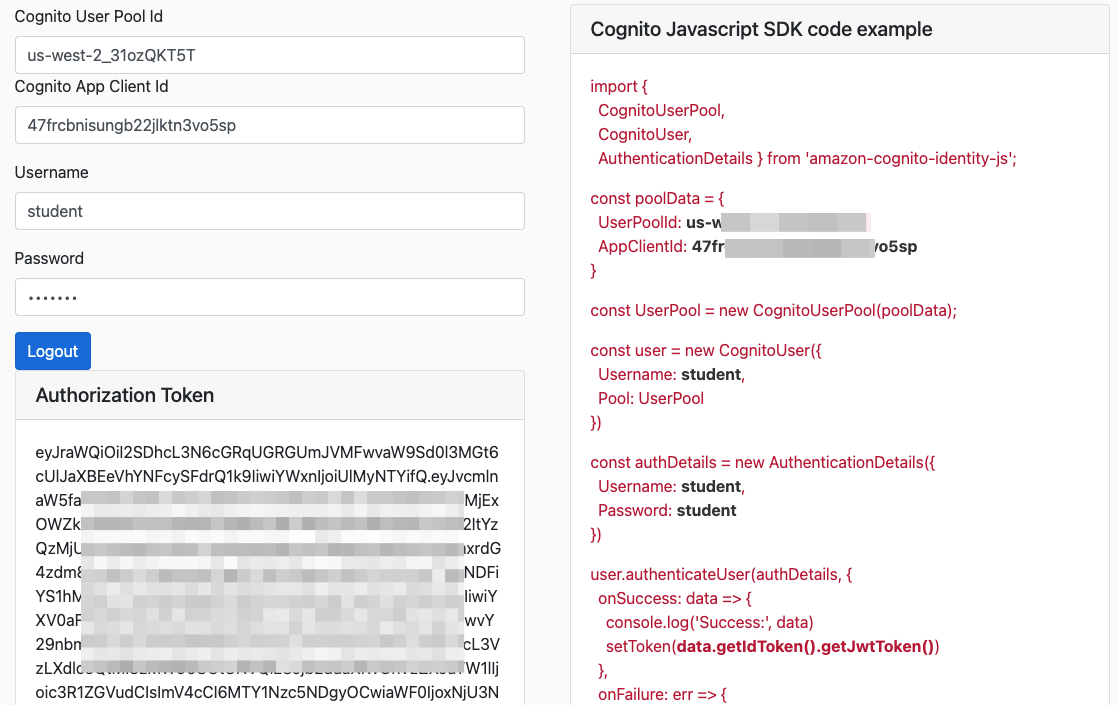Image resolution: width=1118 pixels, height=705 pixels.
Task: Click the Cognito User Pool Id input field
Action: coord(270,55)
